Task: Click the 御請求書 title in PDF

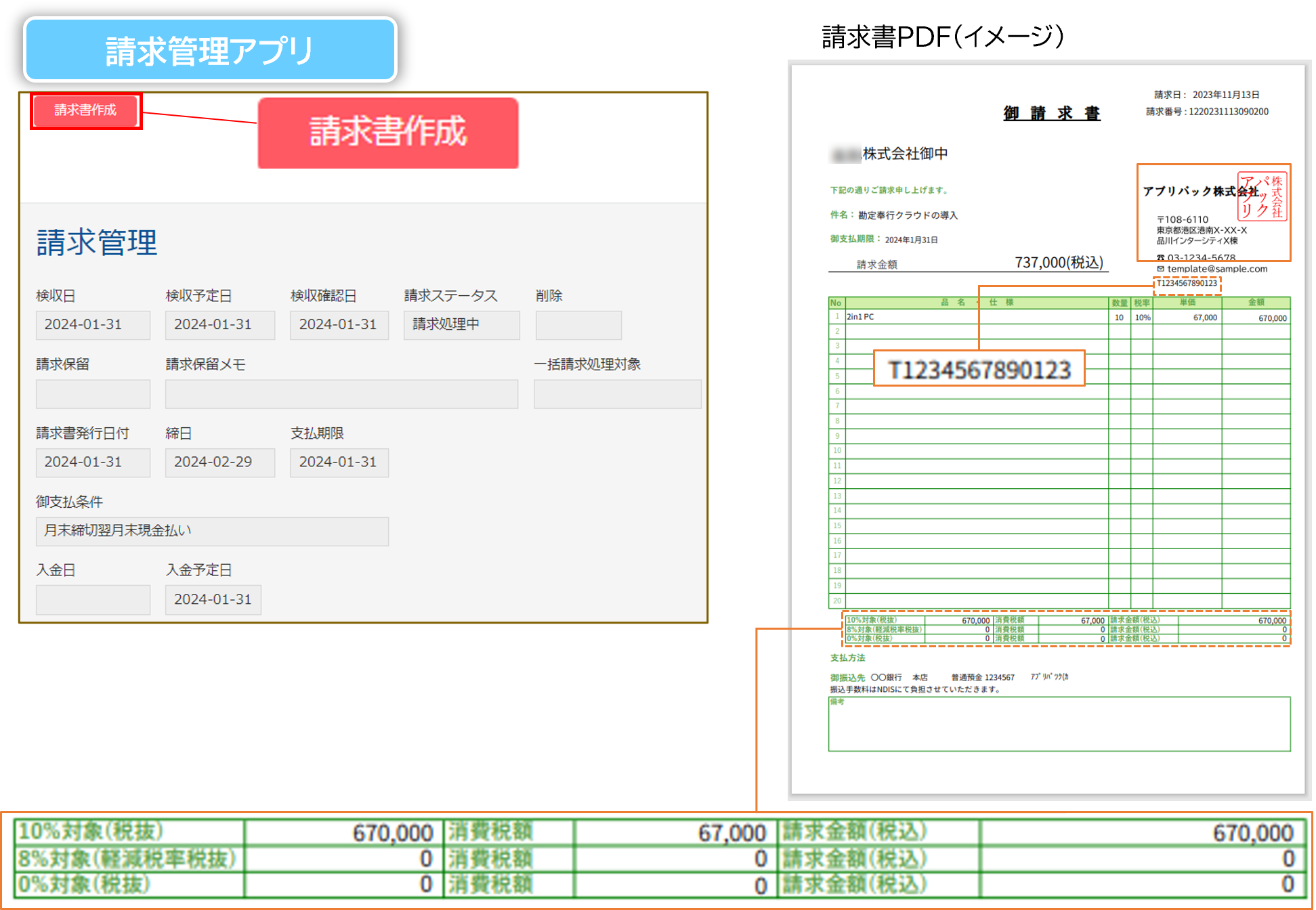Action: coord(1052,113)
